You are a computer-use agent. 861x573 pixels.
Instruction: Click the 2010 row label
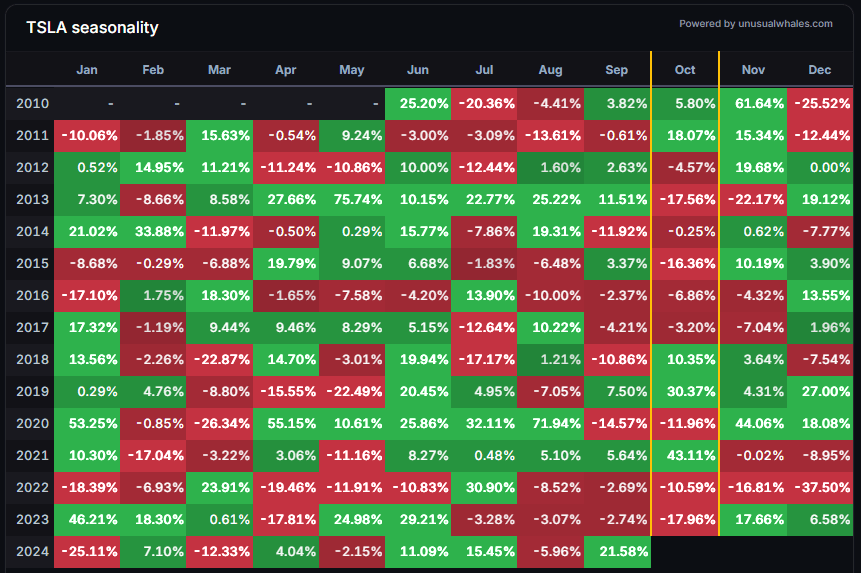pyautogui.click(x=33, y=103)
